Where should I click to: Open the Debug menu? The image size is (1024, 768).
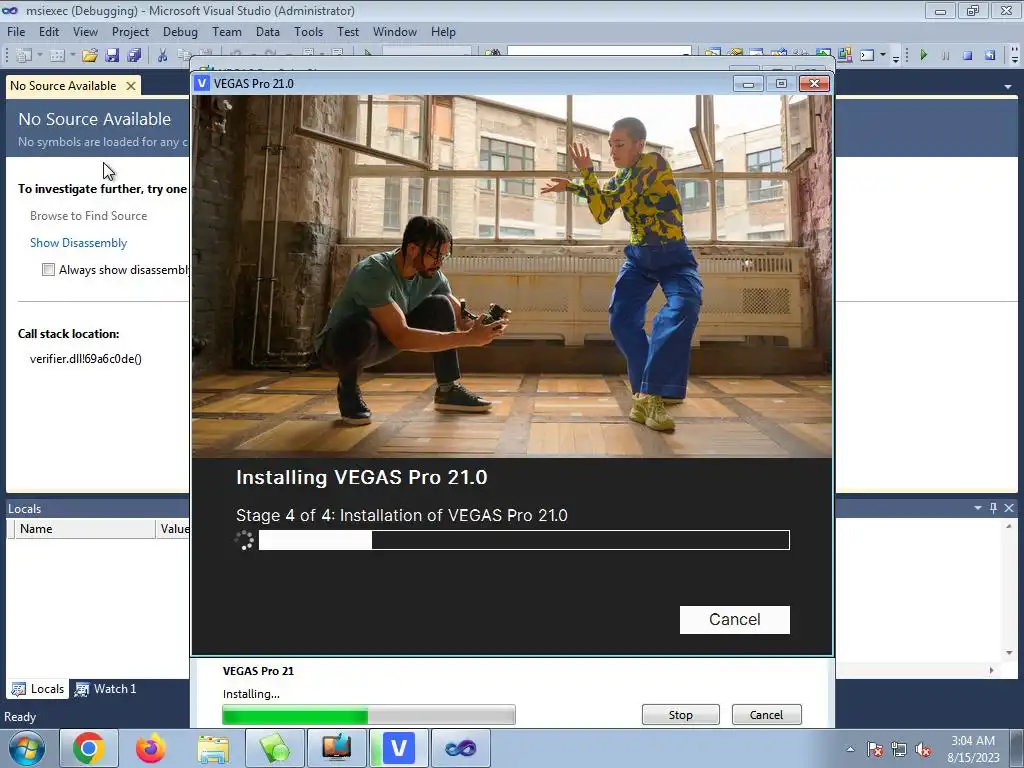pyautogui.click(x=180, y=31)
